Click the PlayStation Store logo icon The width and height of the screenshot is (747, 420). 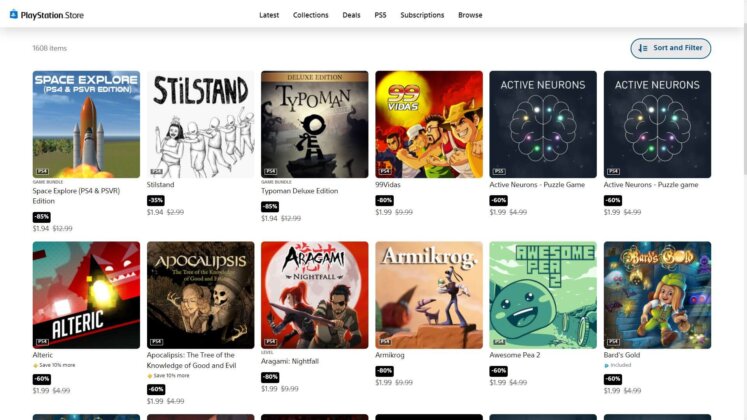(x=14, y=14)
